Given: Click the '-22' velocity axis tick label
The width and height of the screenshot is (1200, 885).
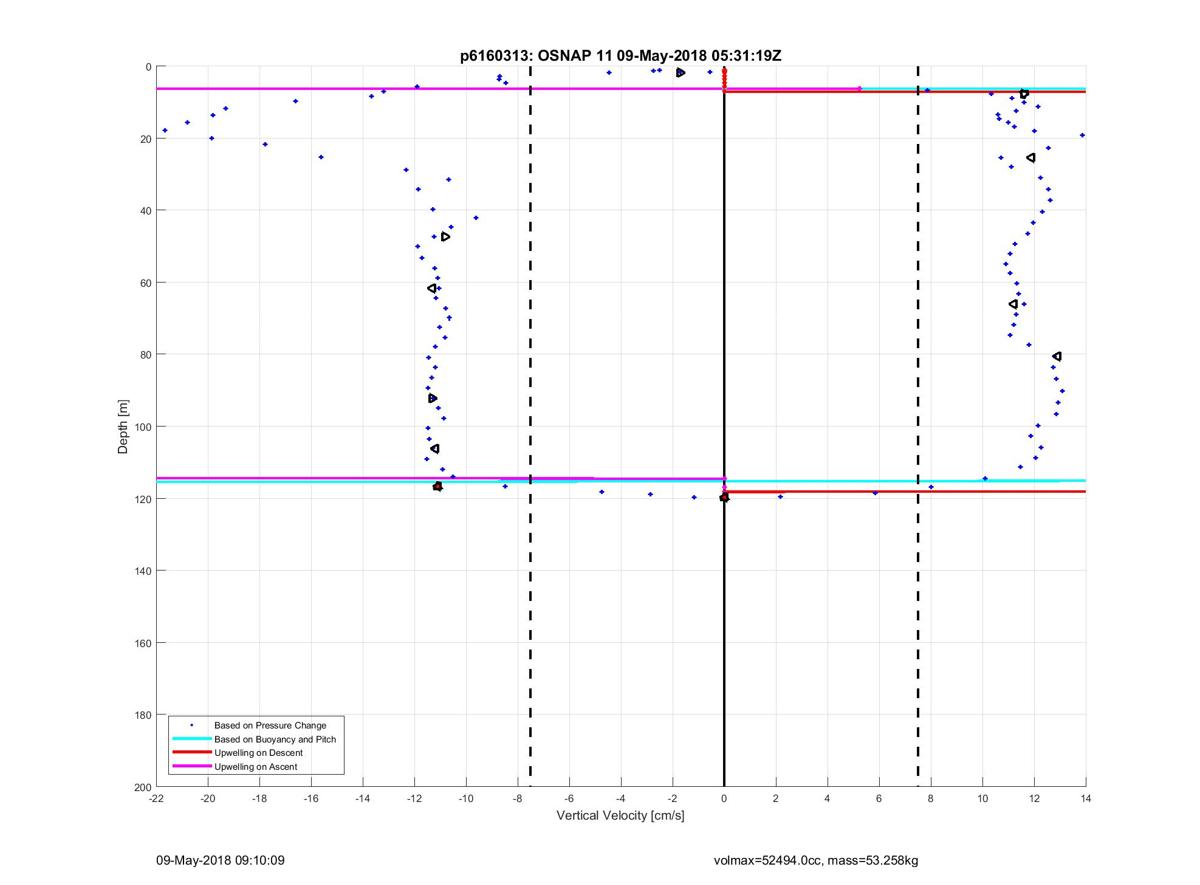Looking at the screenshot, I should [x=156, y=798].
